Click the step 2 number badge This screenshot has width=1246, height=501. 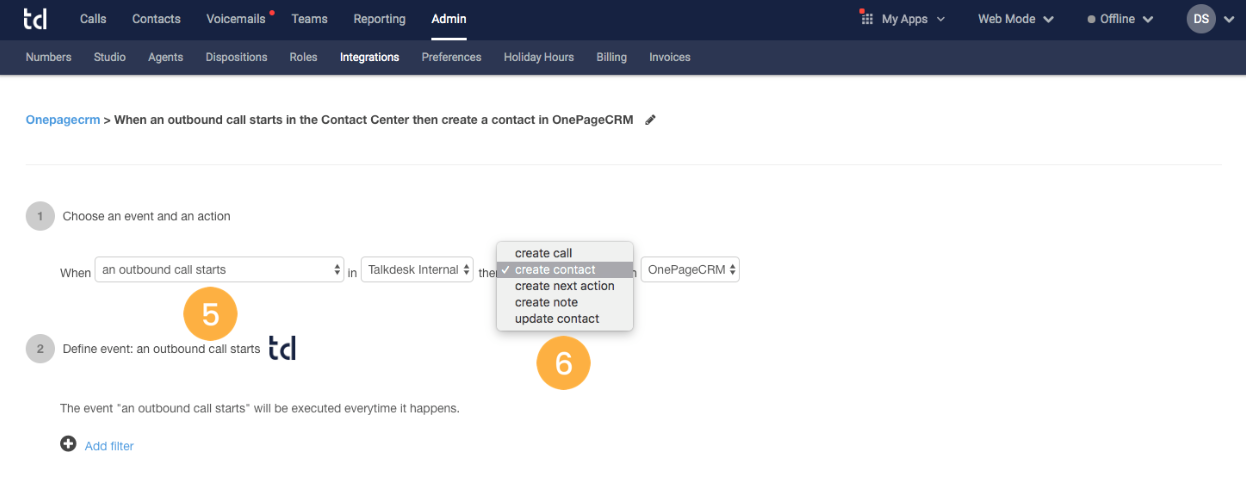[40, 349]
